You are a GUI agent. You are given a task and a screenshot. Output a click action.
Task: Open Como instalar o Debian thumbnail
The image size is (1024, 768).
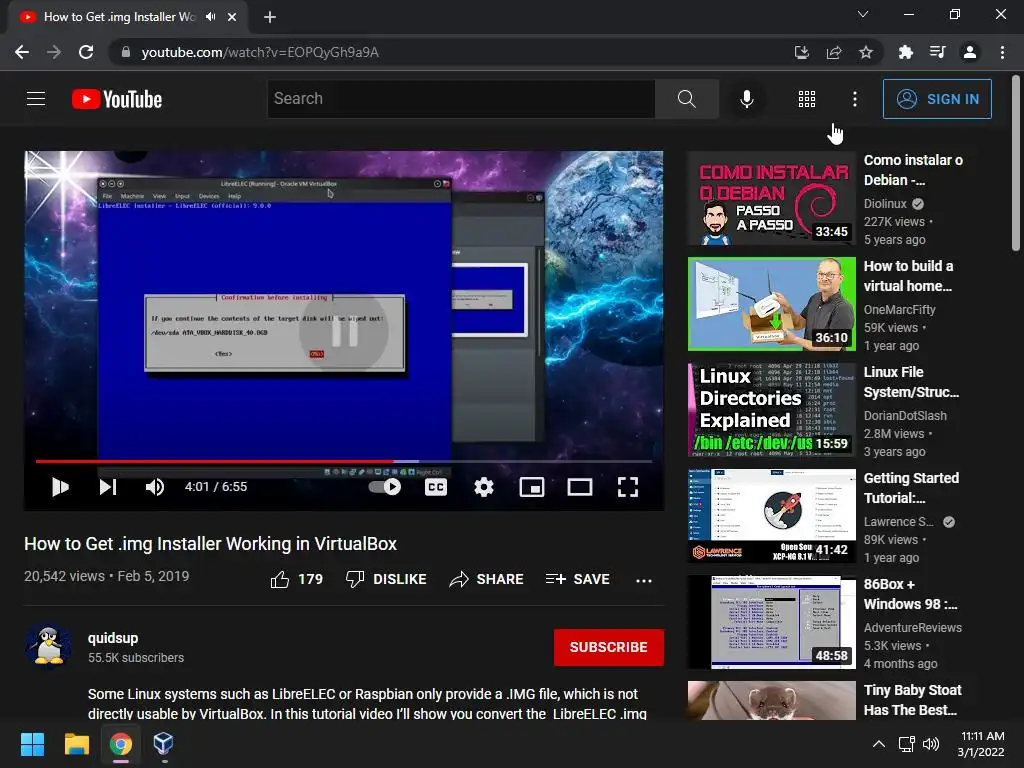click(771, 199)
